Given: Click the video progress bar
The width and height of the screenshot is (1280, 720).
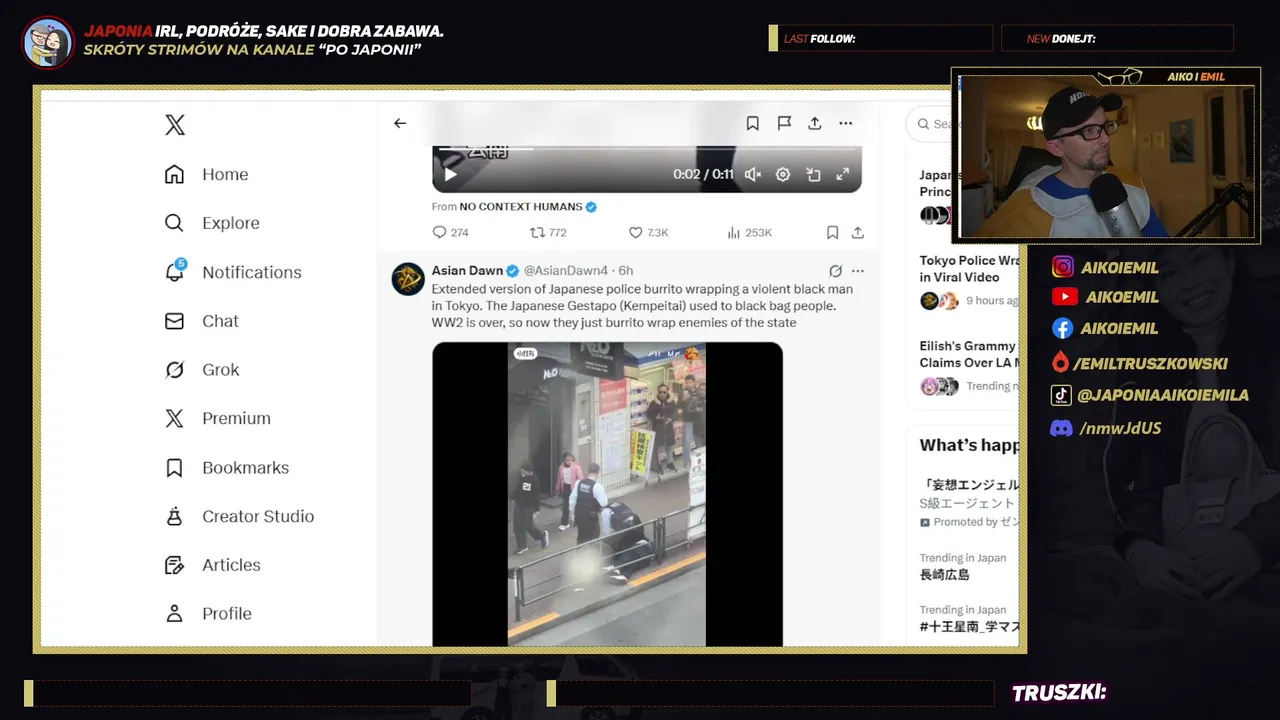Looking at the screenshot, I should click(646, 149).
